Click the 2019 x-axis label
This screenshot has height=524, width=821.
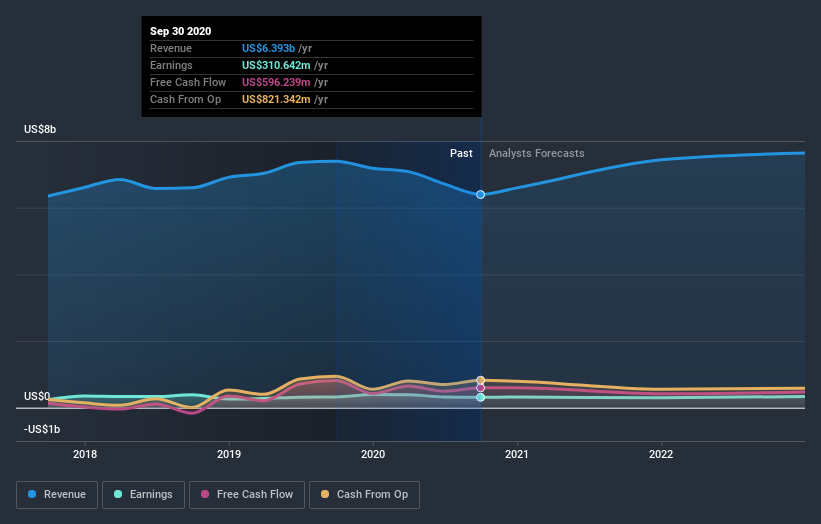[229, 454]
